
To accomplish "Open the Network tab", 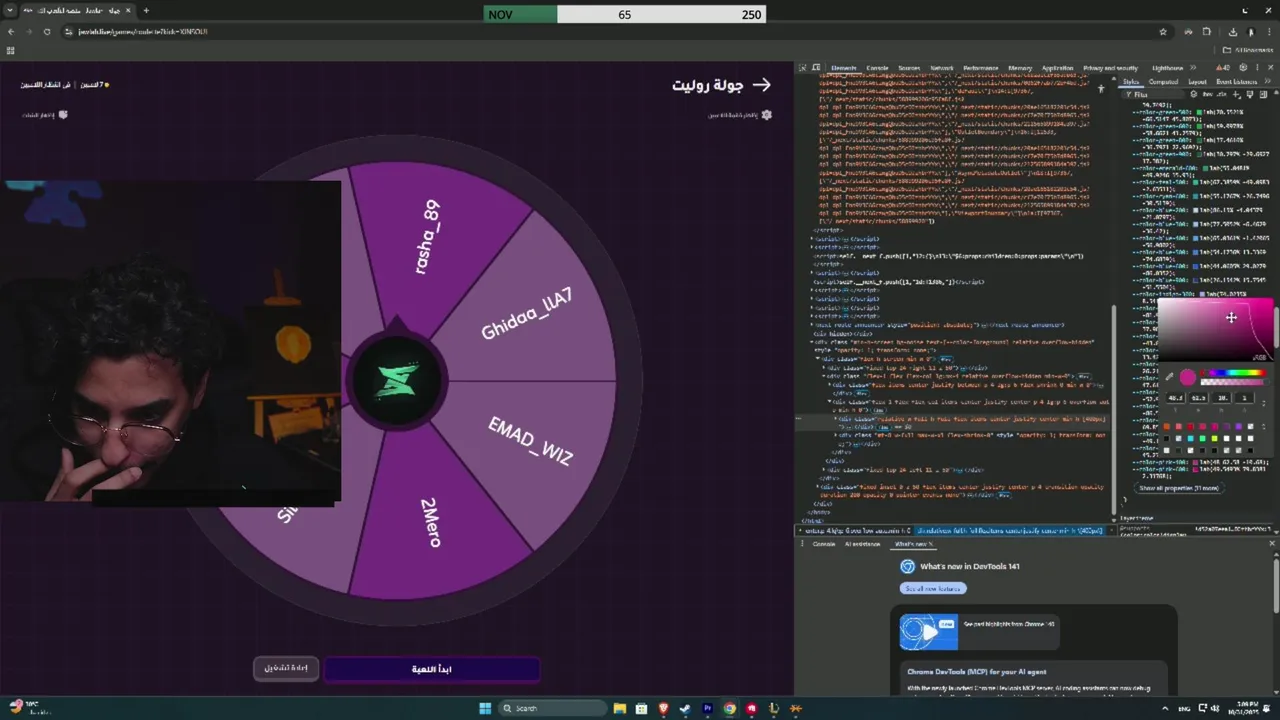I will (942, 67).
